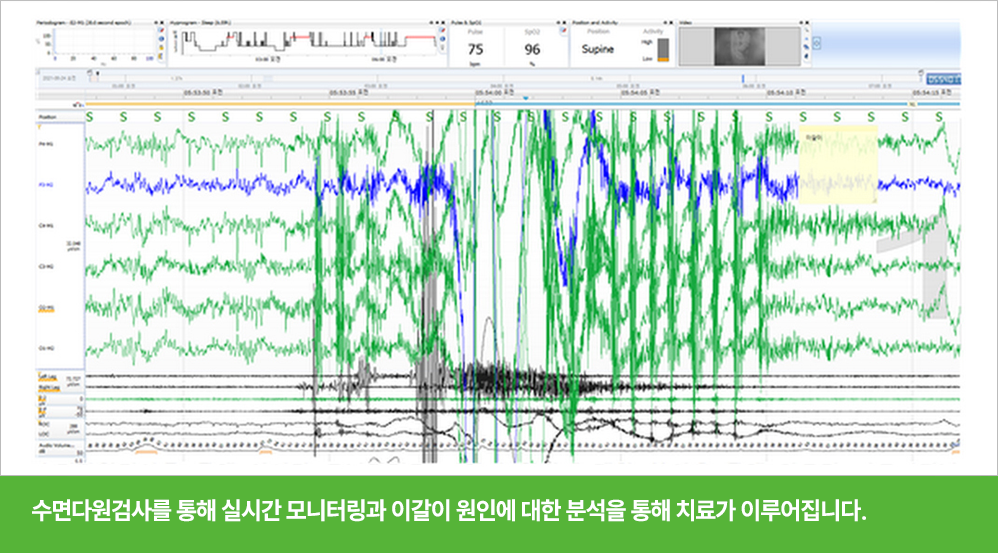Click the video thumbnail of the patient
The image size is (998, 553).
point(739,46)
